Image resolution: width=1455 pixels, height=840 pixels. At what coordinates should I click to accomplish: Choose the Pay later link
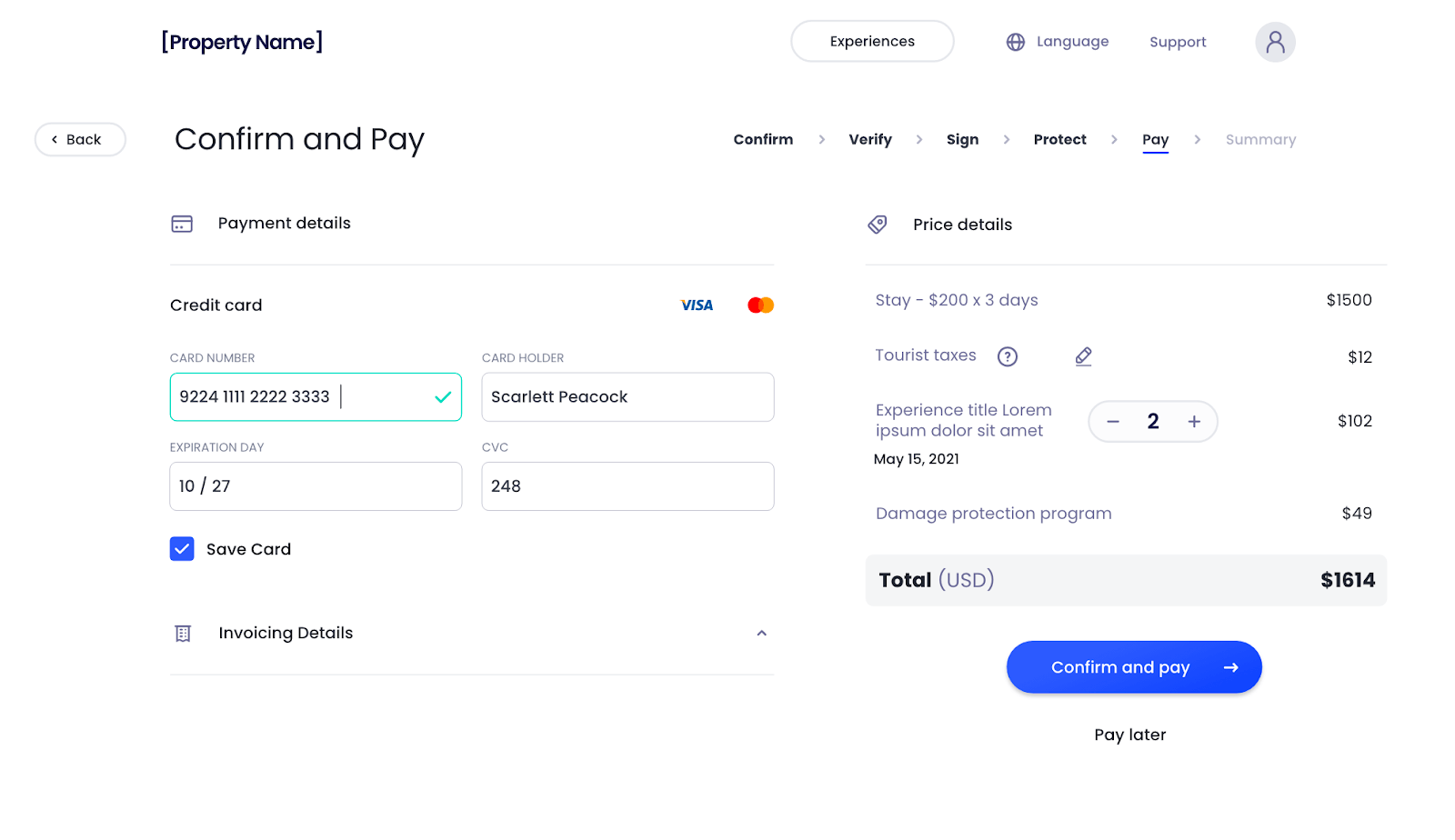[x=1129, y=735]
